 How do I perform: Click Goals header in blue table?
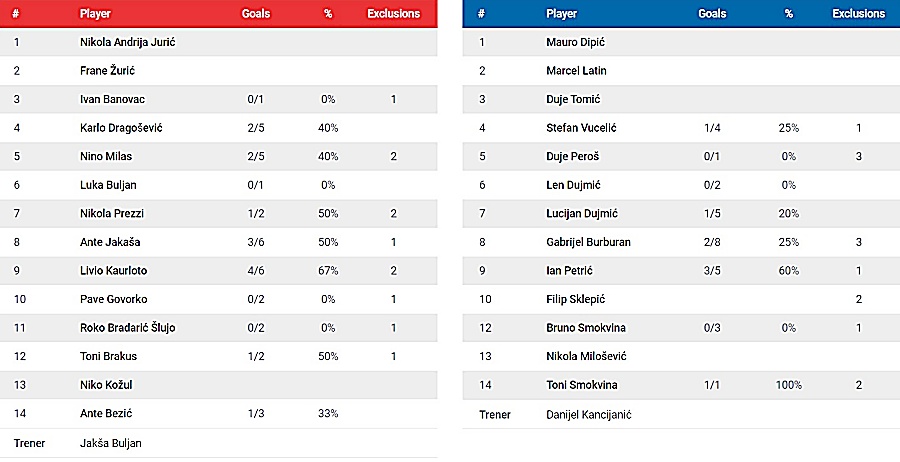tap(712, 14)
